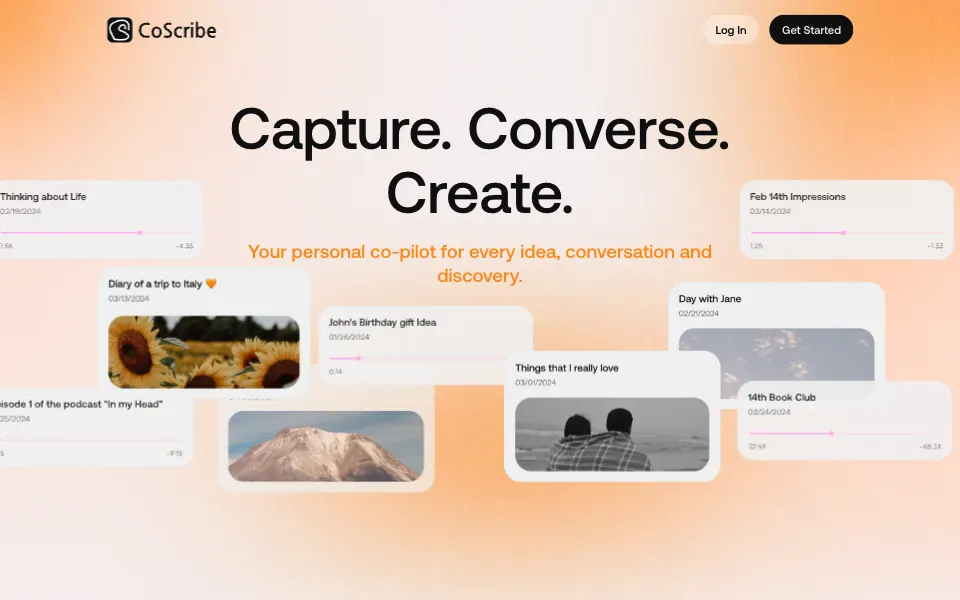Image resolution: width=960 pixels, height=600 pixels.
Task: Click the "Capture. Converse. Create." headline
Action: tap(480, 161)
